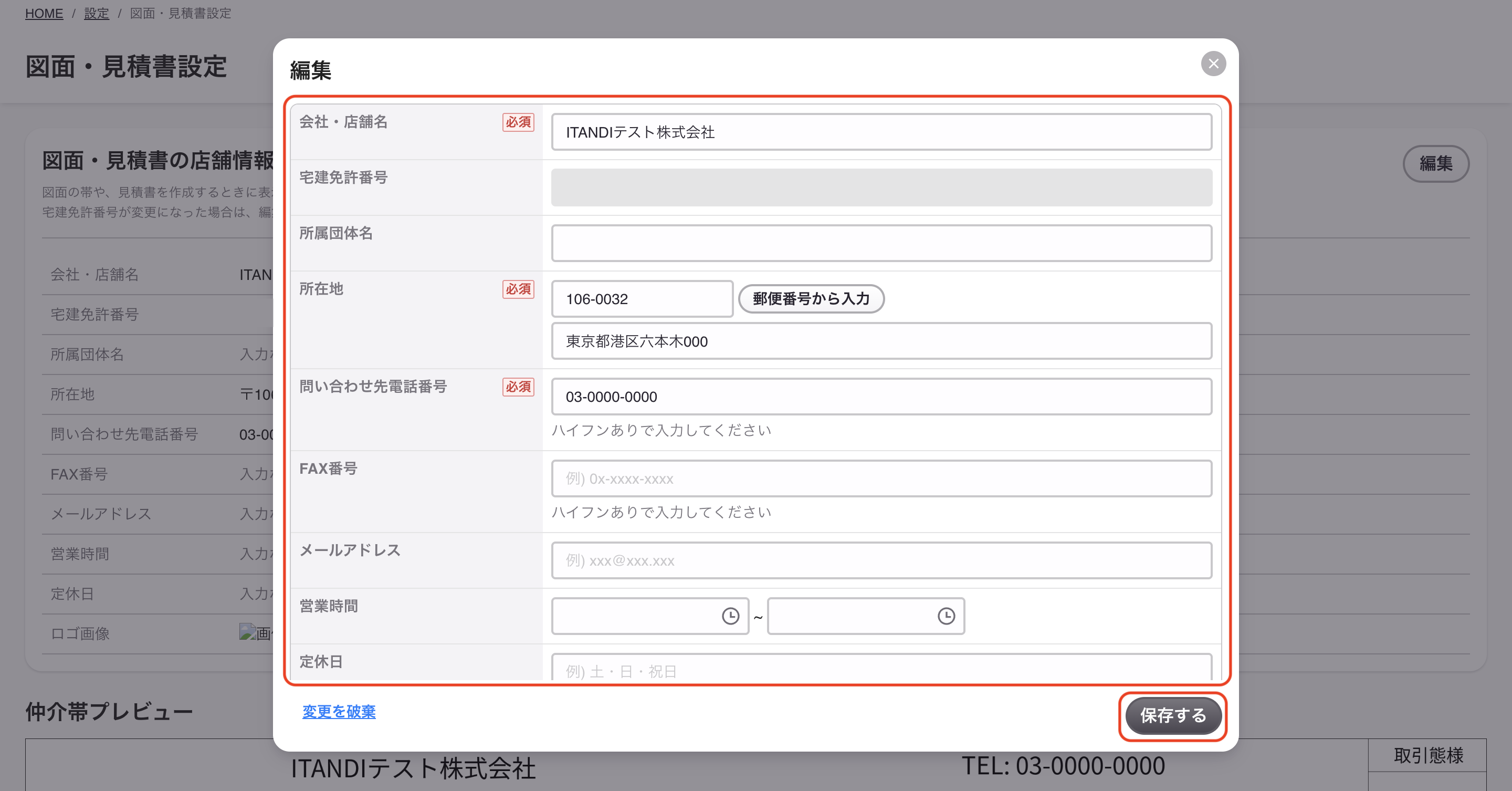Click the 図面・見積書設定 page heading
Image resolution: width=1512 pixels, height=791 pixels.
(126, 66)
